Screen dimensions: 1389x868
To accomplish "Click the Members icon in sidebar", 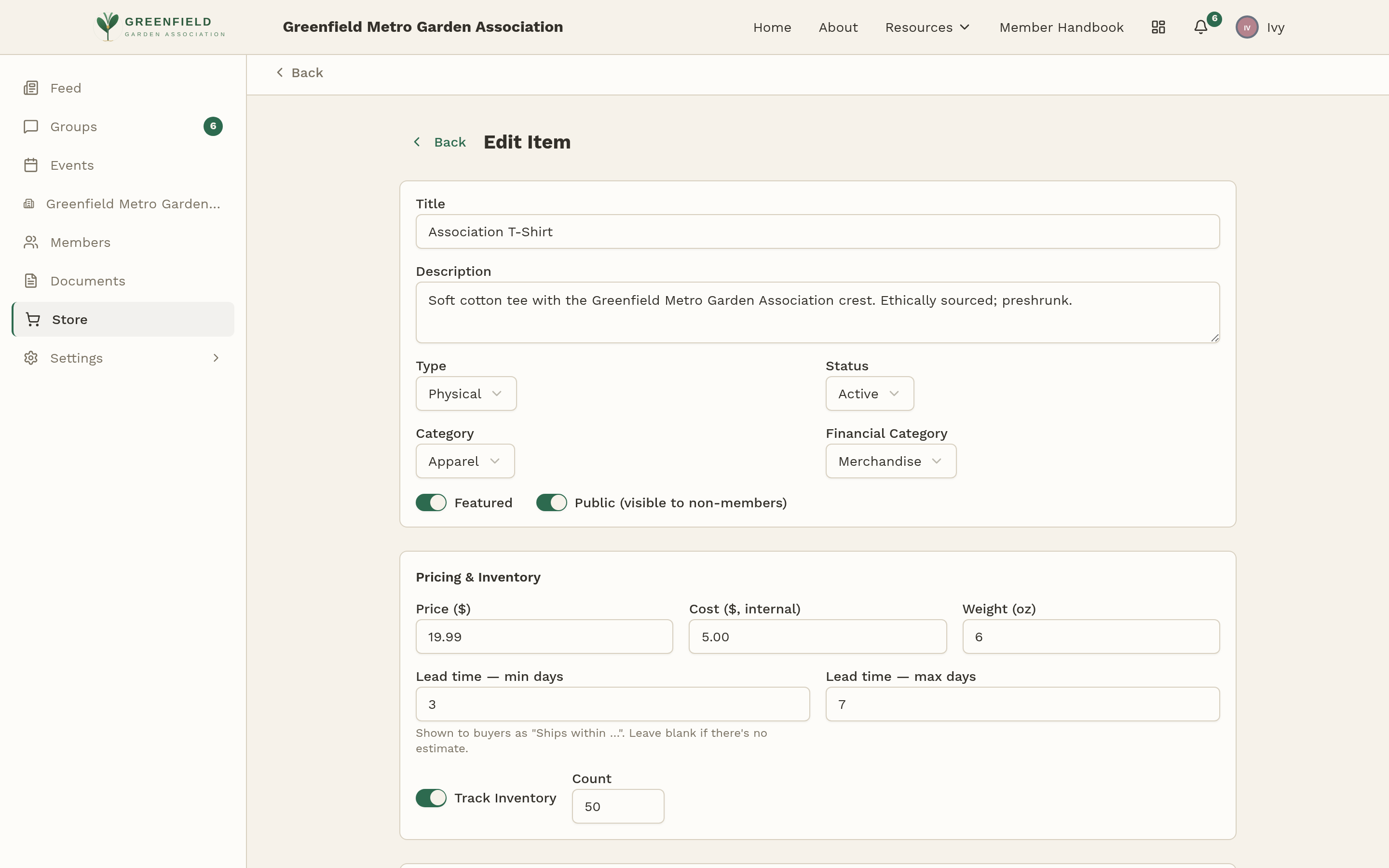I will 31,242.
